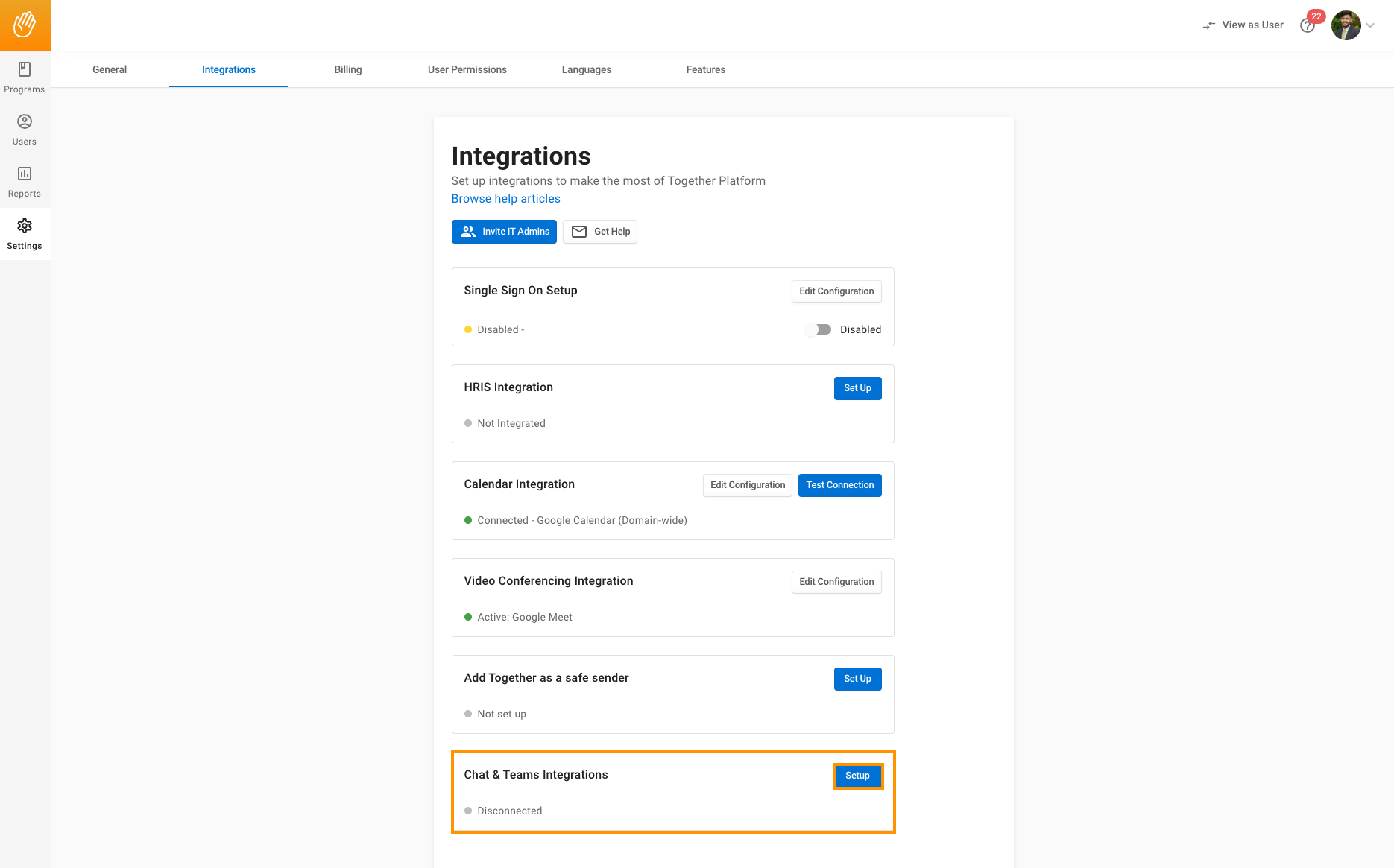
Task: Open the Languages tab
Action: click(x=586, y=69)
